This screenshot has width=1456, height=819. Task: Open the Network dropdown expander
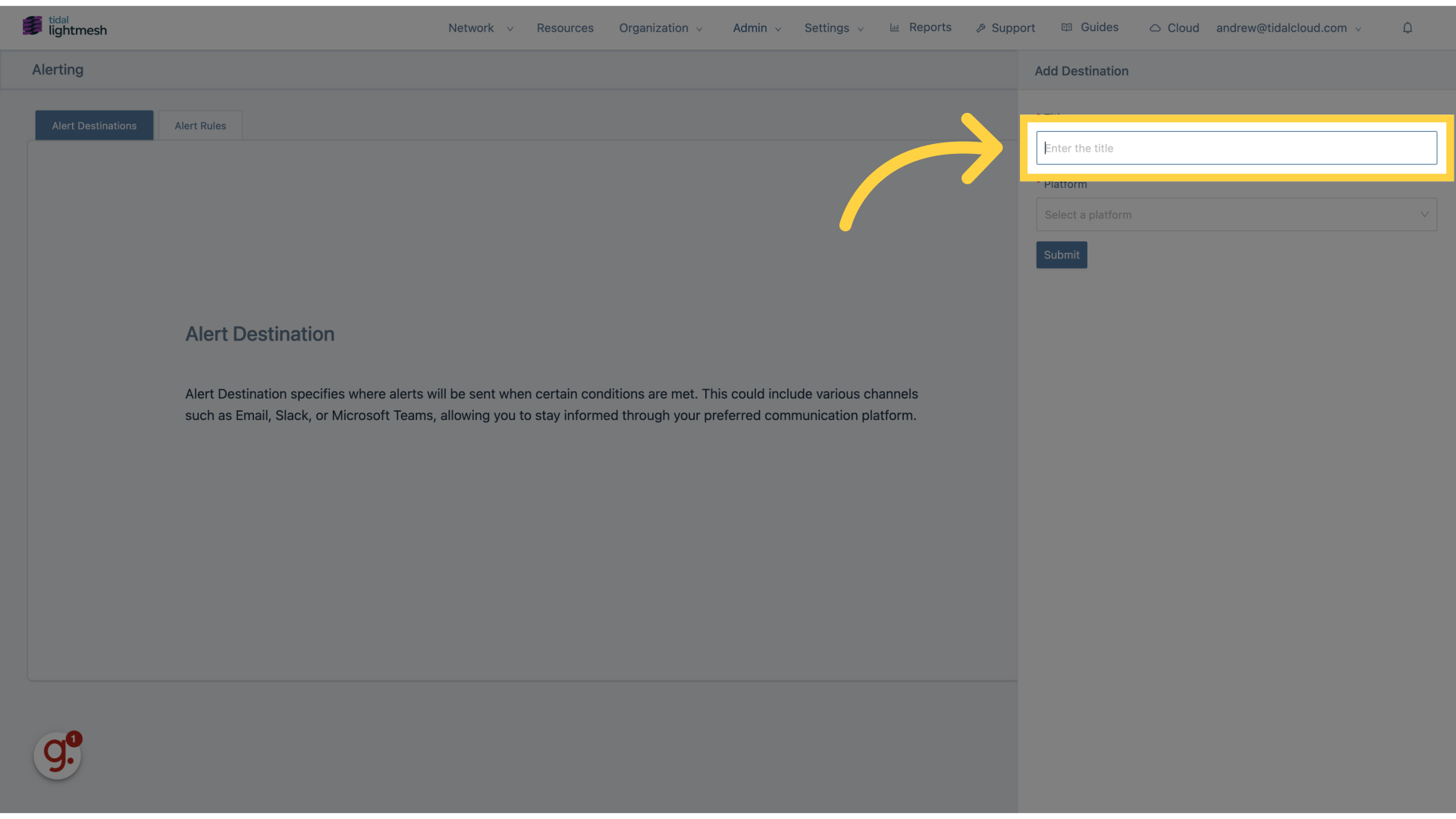[510, 29]
